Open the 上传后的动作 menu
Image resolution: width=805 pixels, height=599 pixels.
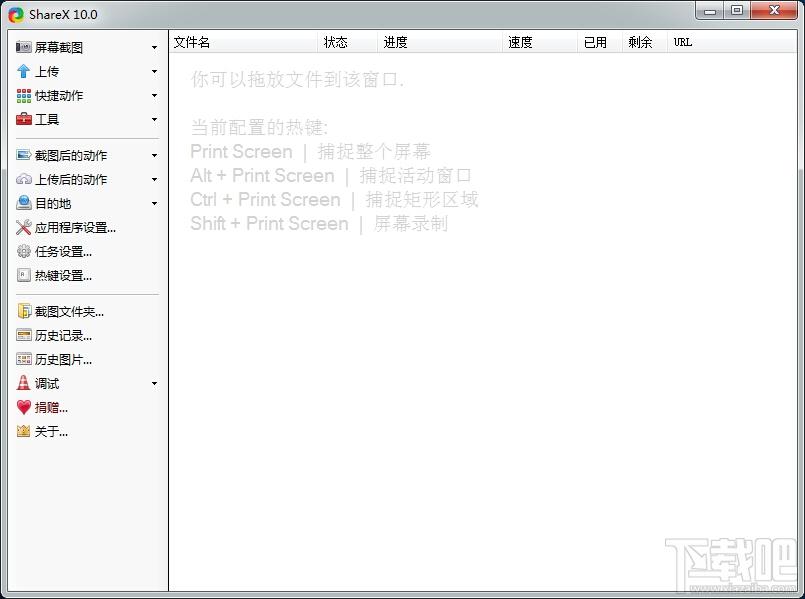click(x=71, y=180)
